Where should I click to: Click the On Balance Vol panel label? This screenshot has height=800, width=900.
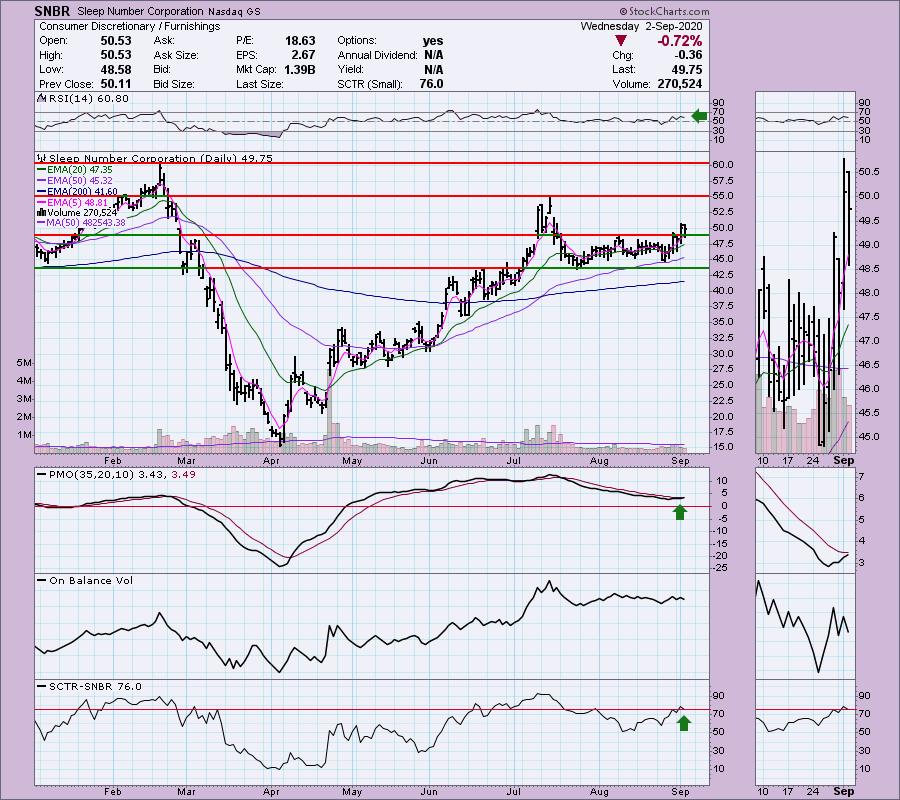[91, 581]
